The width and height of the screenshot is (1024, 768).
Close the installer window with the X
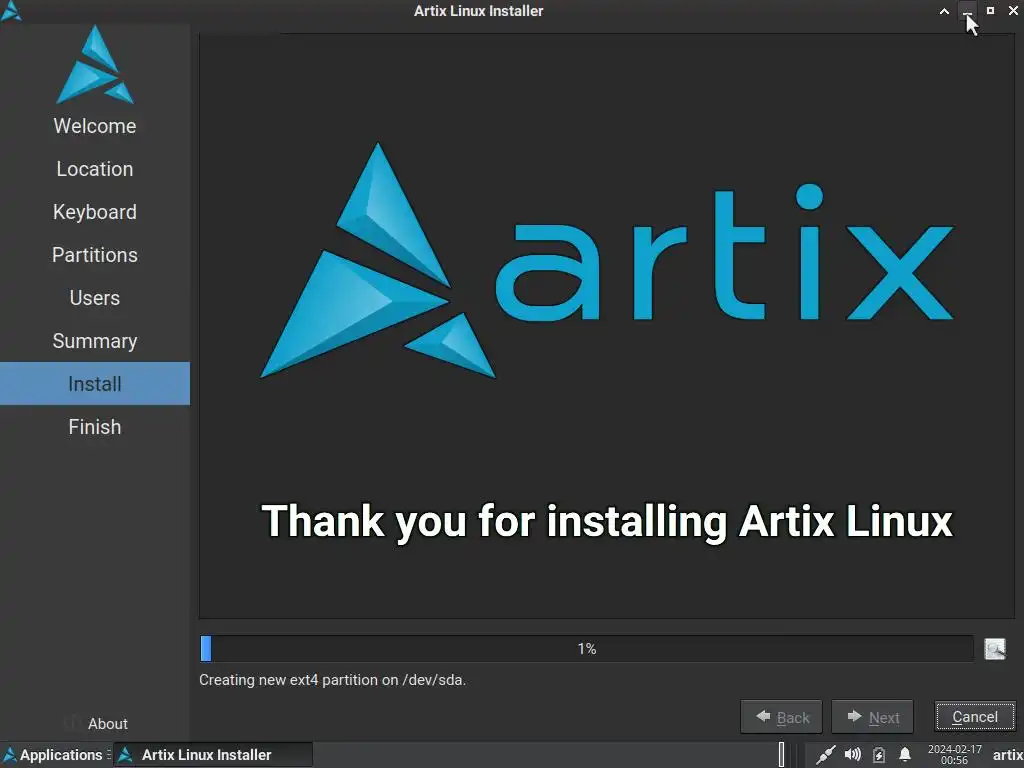pyautogui.click(x=1013, y=11)
